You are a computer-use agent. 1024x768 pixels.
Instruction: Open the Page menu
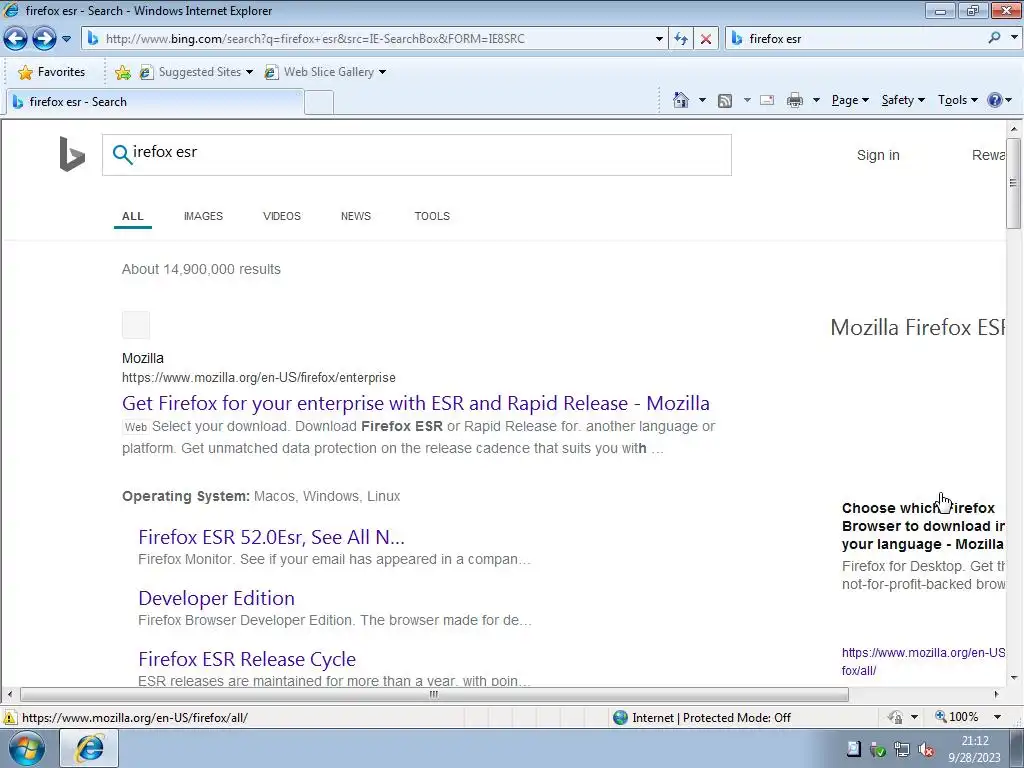(x=850, y=100)
